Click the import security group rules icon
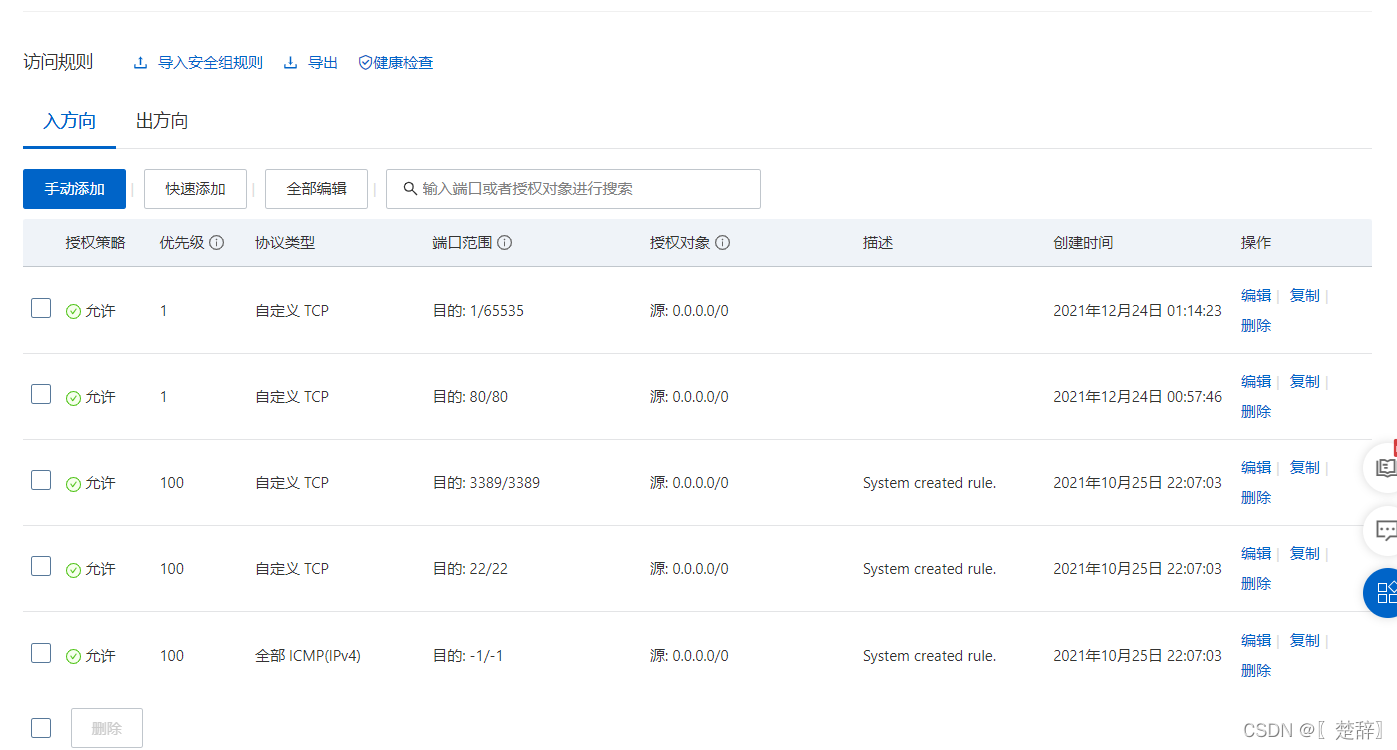 [x=140, y=63]
